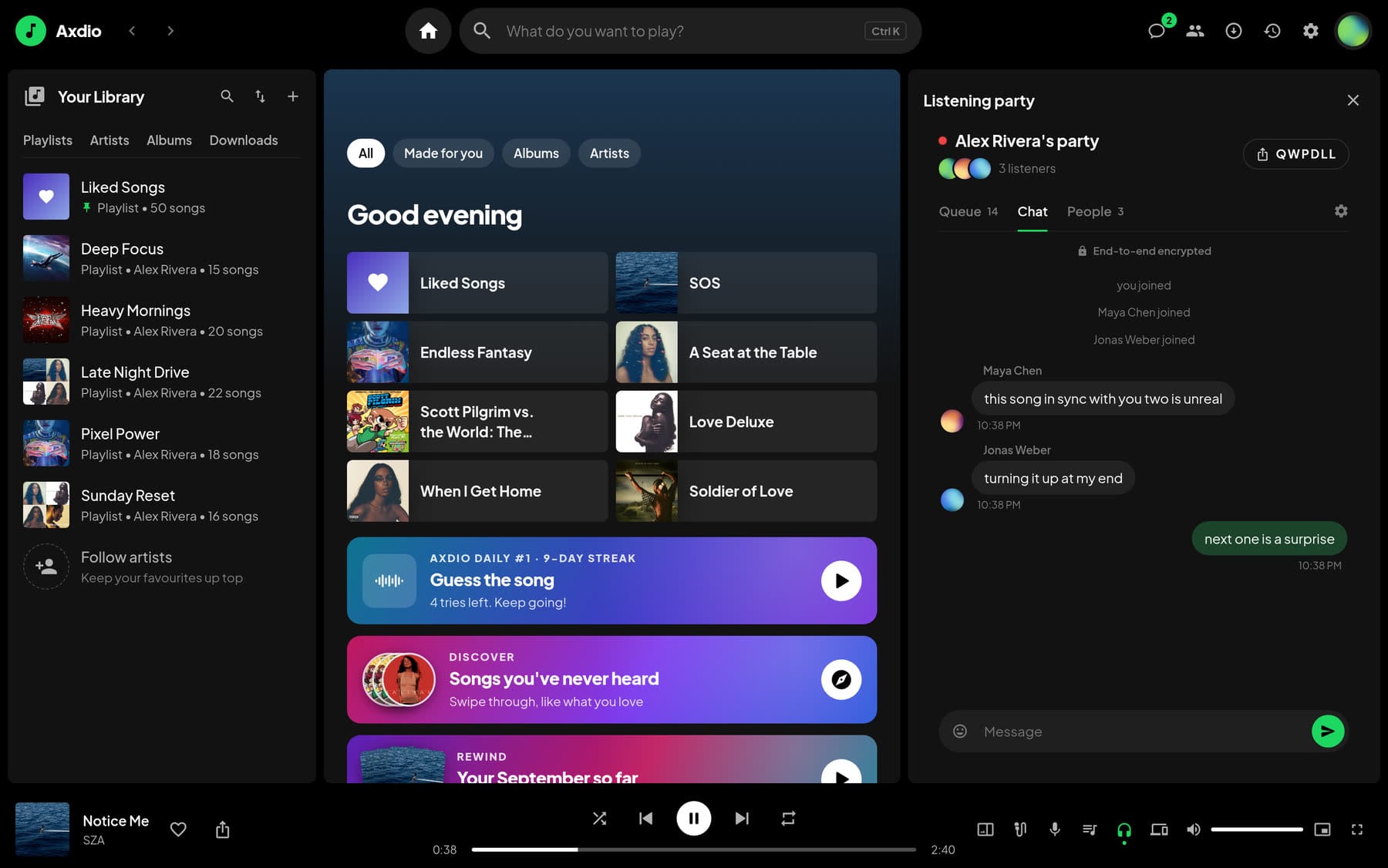Enter fullscreen player mode
Viewport: 1388px width, 868px height.
[x=1357, y=829]
